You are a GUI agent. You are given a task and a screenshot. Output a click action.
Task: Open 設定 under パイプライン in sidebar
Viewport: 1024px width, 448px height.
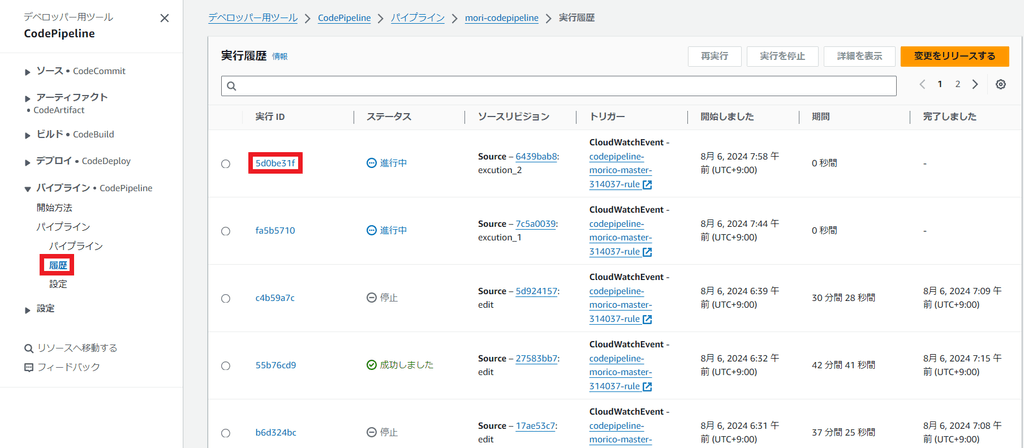pos(58,284)
